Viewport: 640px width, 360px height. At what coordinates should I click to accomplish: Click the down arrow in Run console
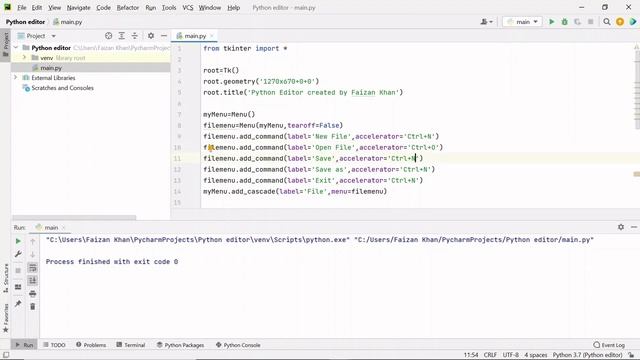point(33,254)
